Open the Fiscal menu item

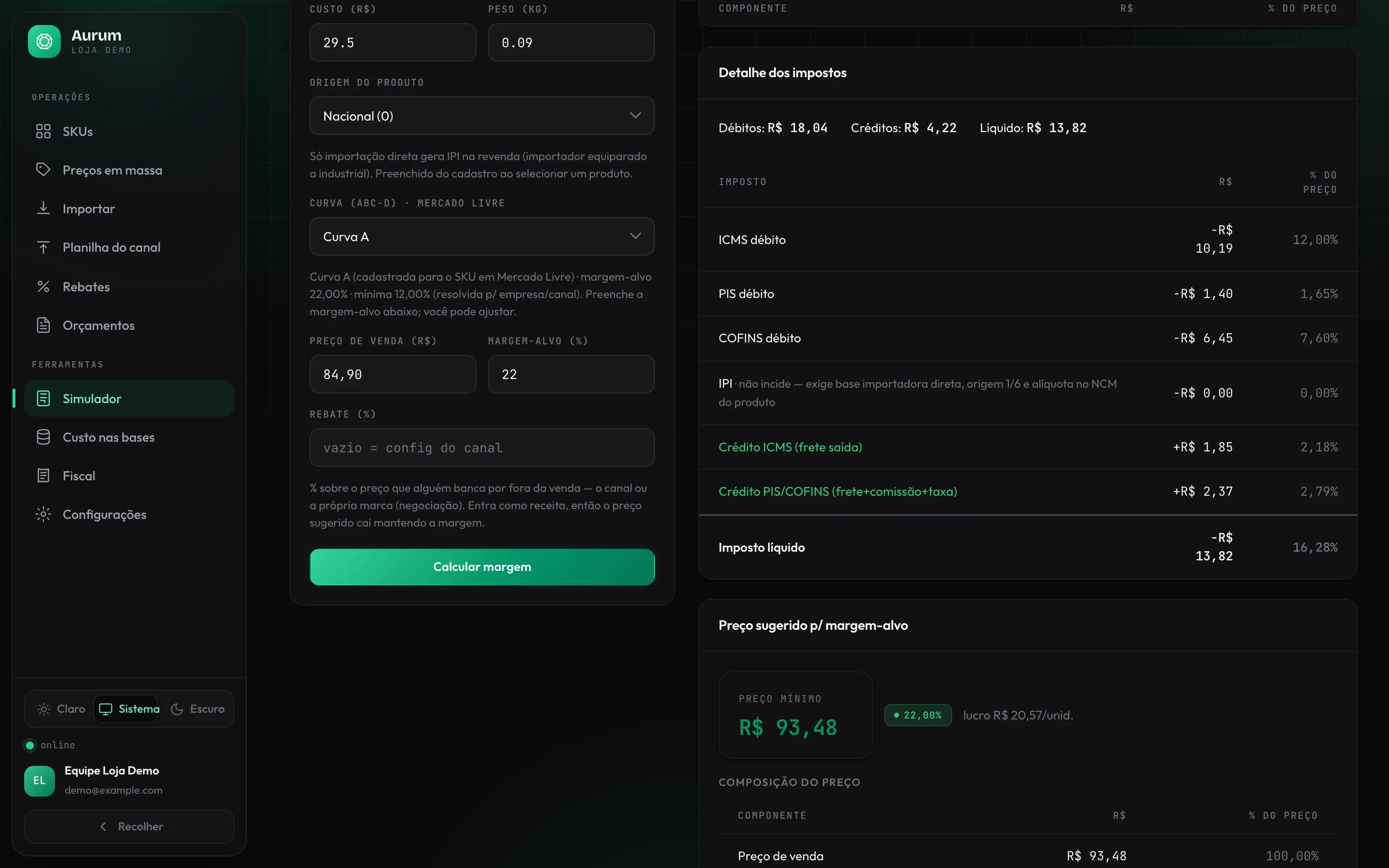(x=129, y=475)
